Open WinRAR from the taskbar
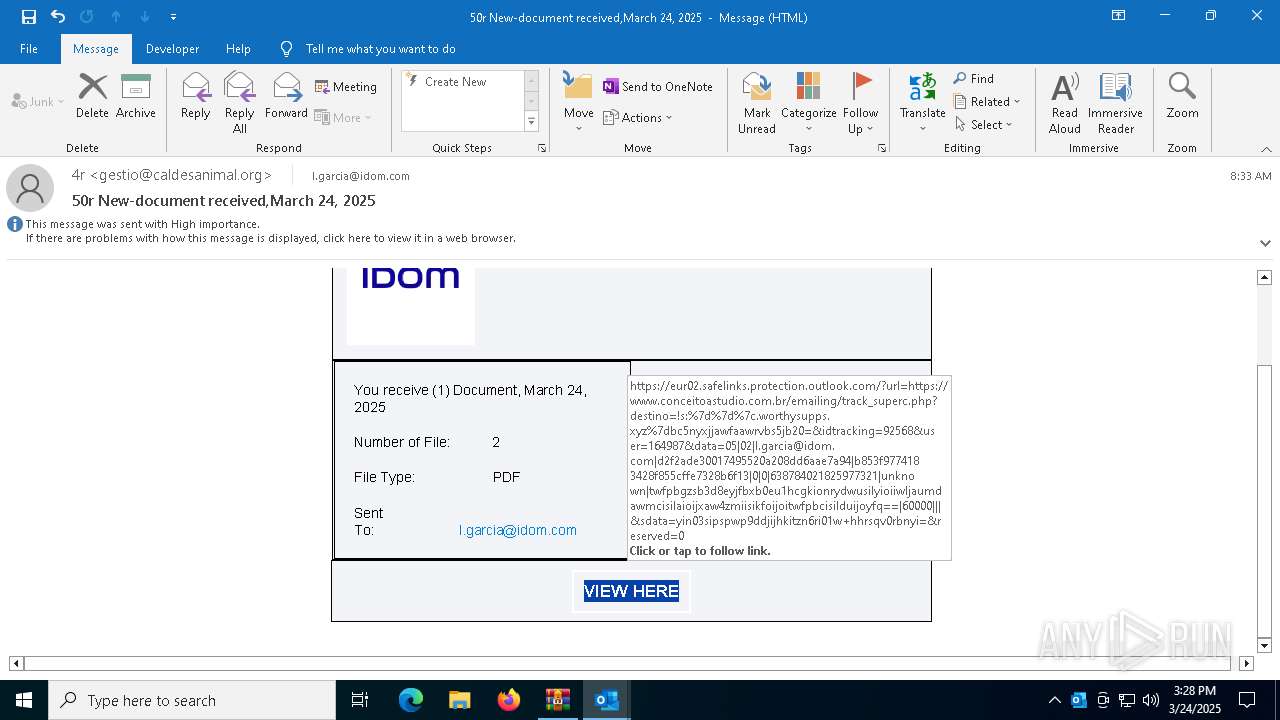The width and height of the screenshot is (1280, 720). point(557,700)
